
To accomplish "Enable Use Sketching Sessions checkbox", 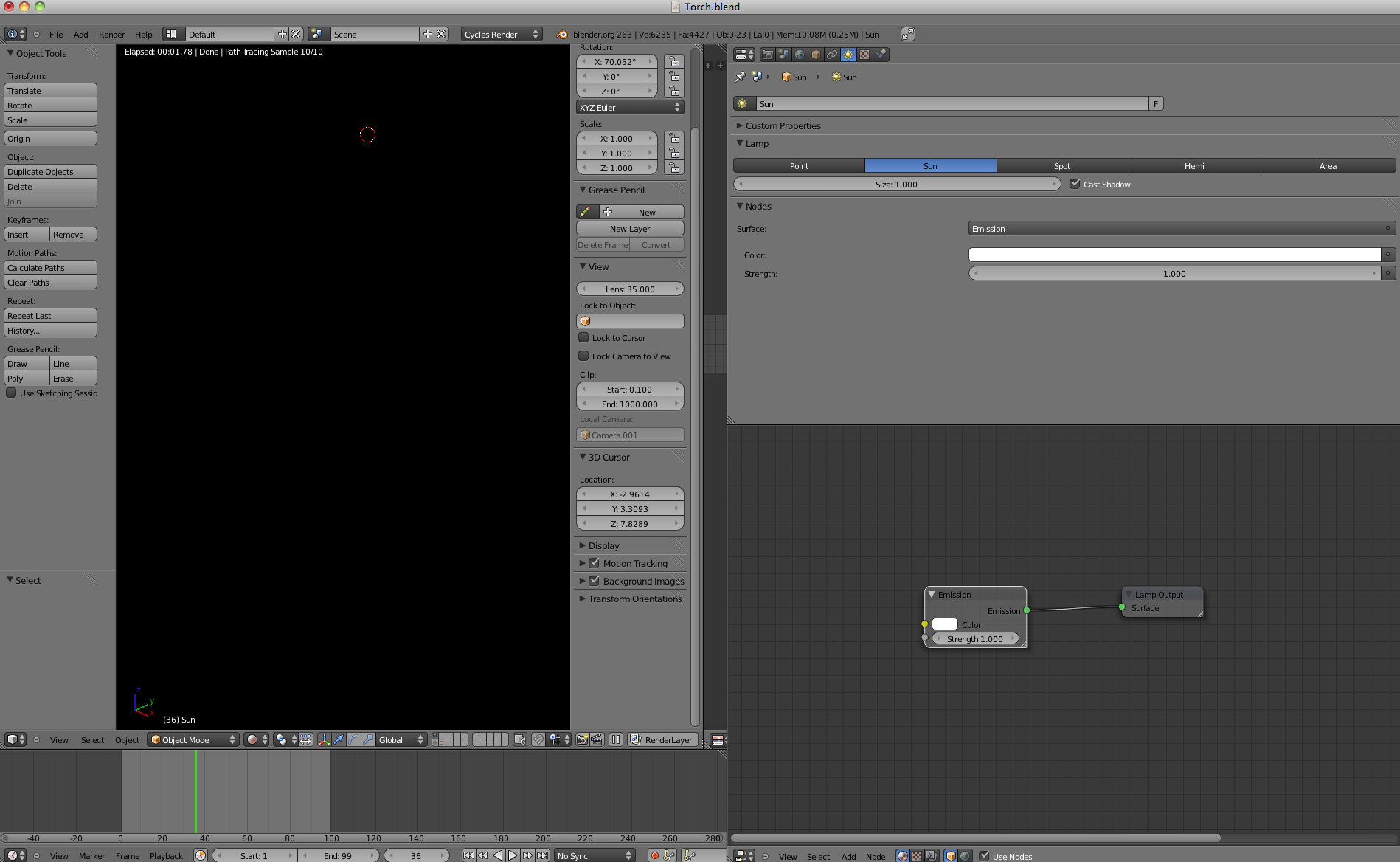I will (11, 393).
